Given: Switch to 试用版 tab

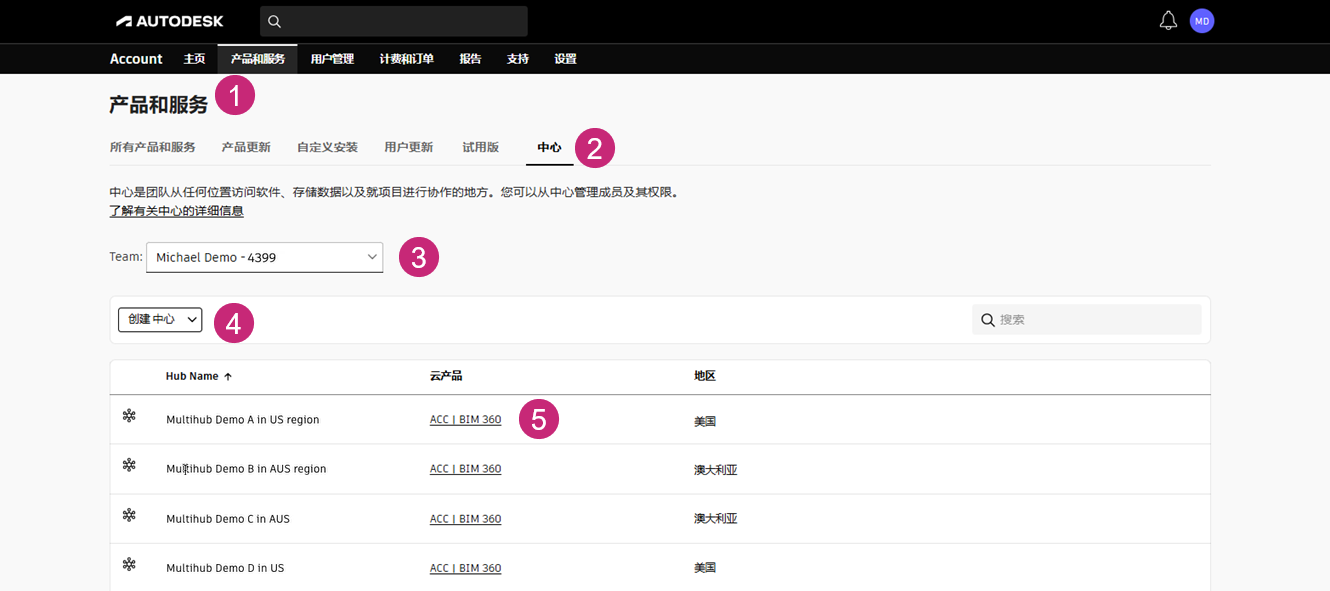Looking at the screenshot, I should click(x=480, y=147).
